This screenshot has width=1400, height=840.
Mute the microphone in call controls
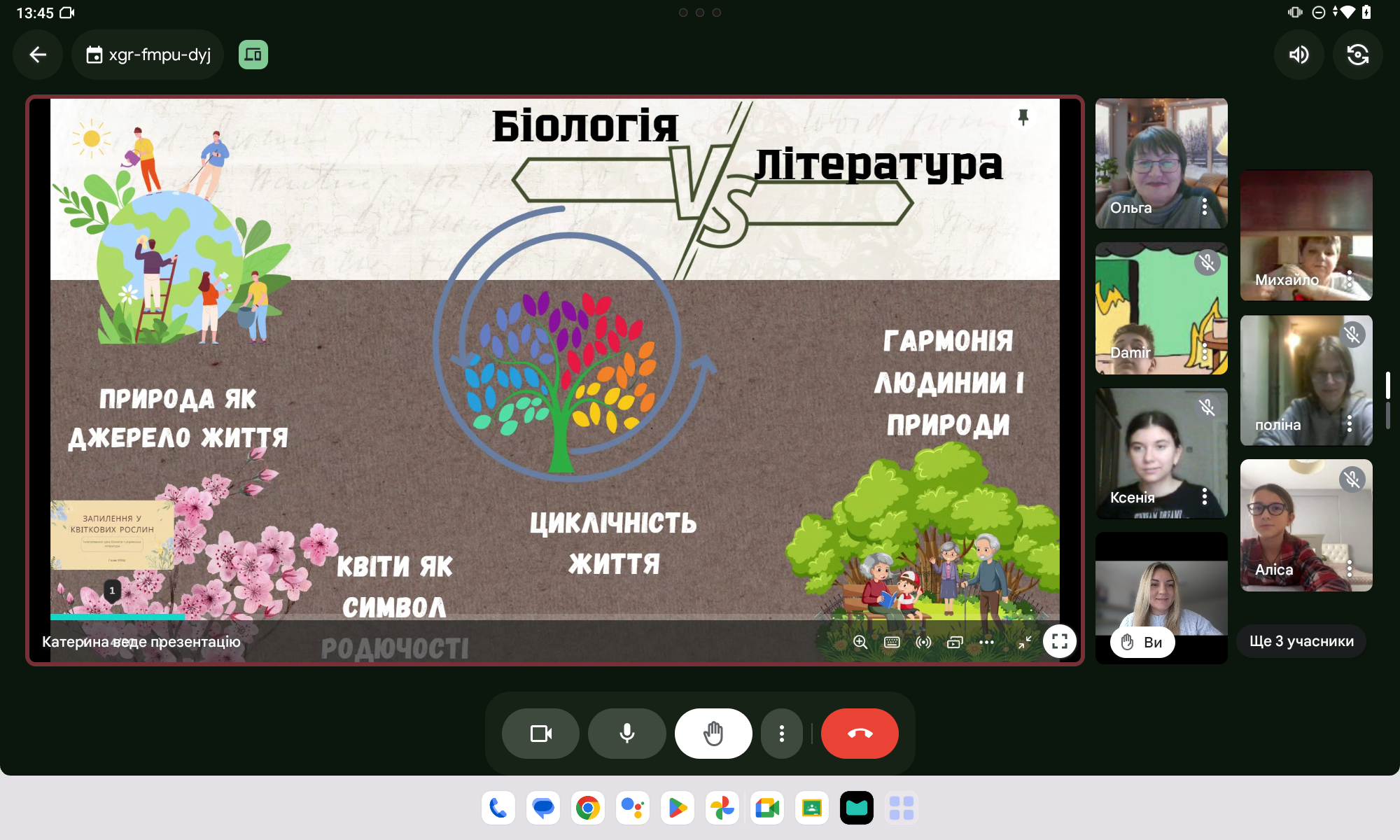click(626, 734)
